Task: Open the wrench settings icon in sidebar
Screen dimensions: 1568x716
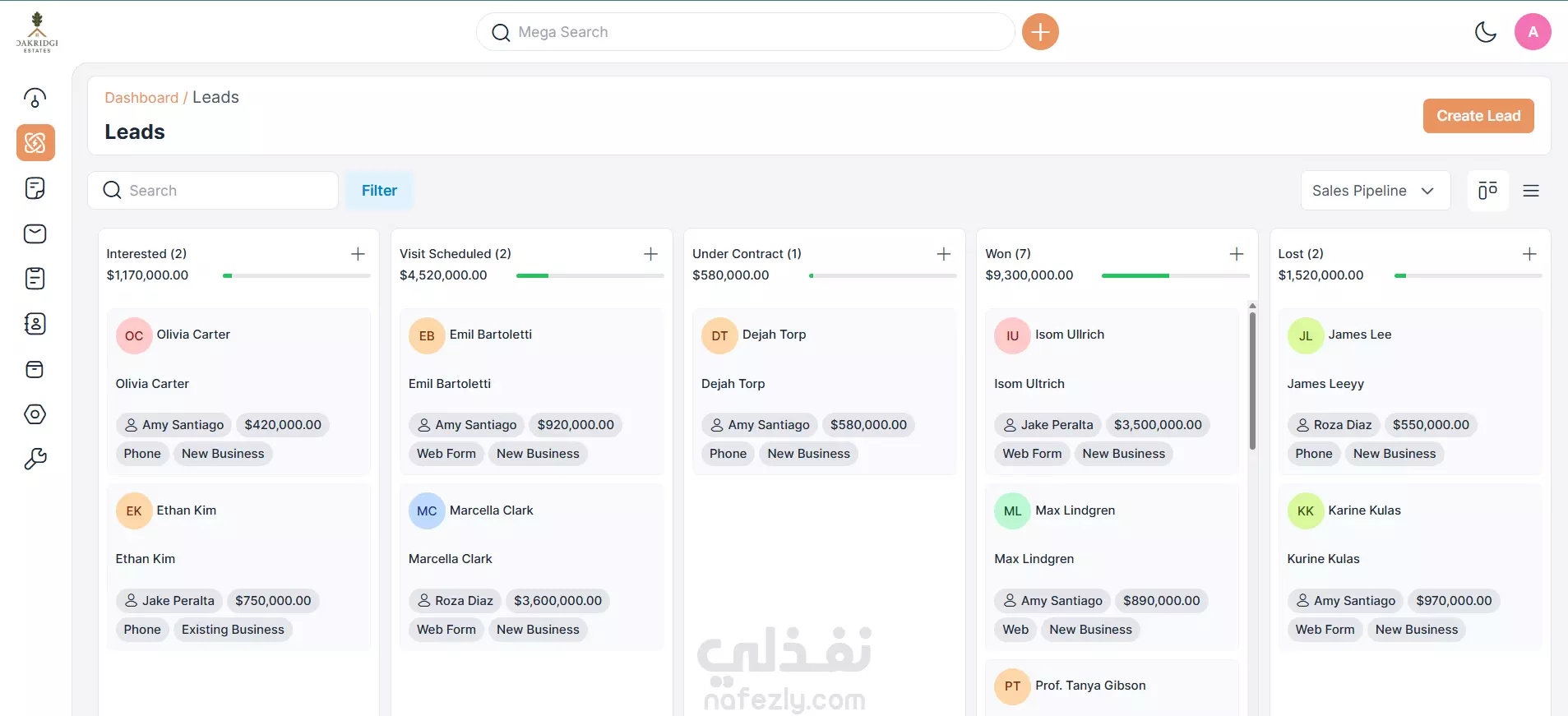Action: 35,459
